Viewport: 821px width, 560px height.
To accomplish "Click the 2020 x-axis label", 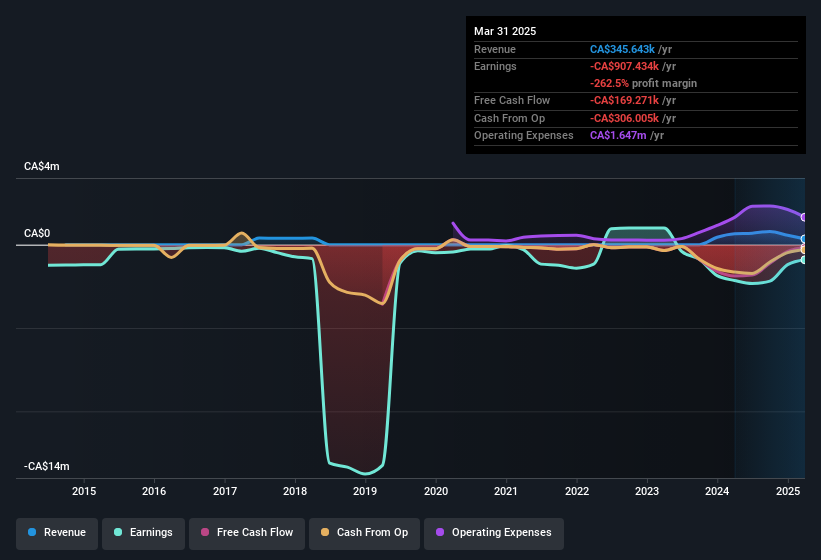I will coord(436,491).
